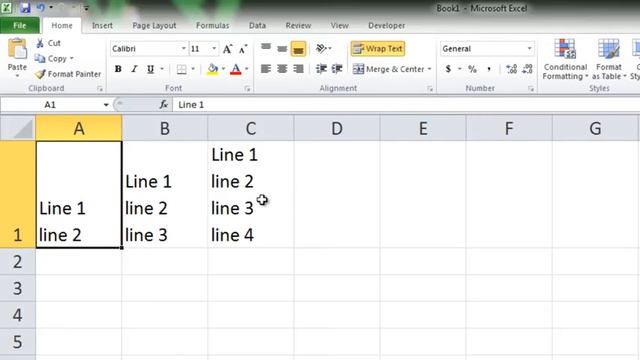This screenshot has height=360, width=640.
Task: Align text left
Action: point(266,69)
